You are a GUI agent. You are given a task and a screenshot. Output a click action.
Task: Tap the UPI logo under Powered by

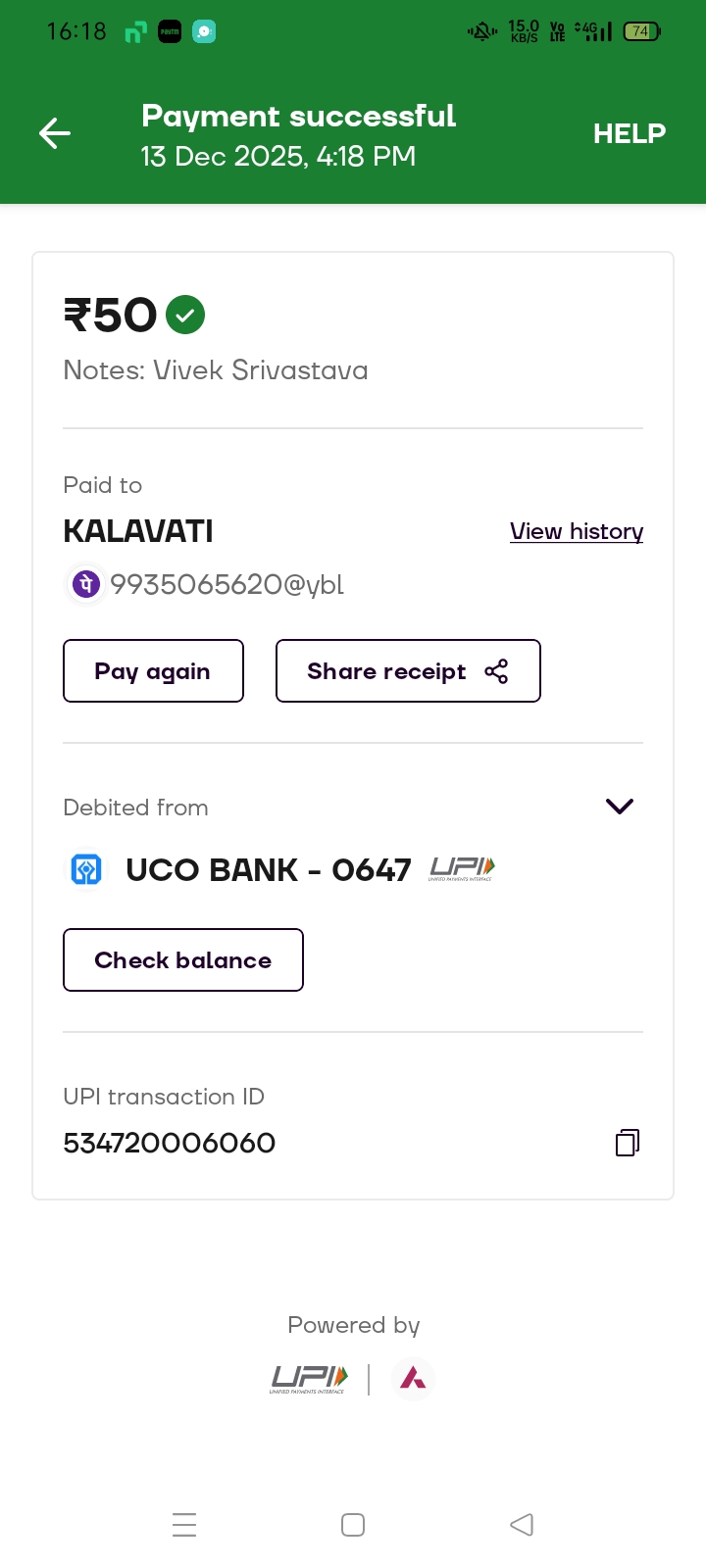tap(309, 1379)
